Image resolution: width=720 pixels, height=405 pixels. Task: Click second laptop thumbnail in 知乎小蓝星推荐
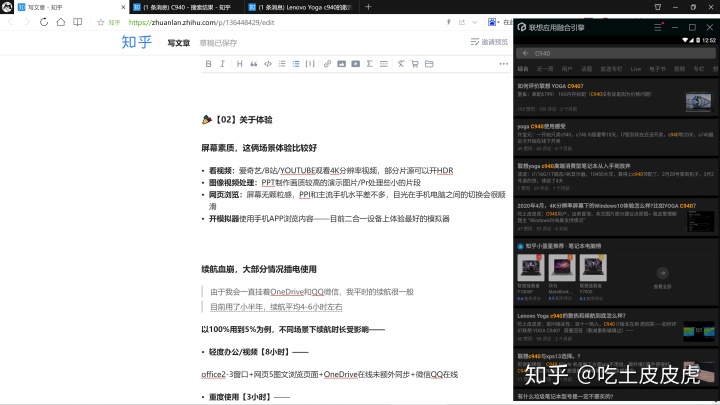pos(562,268)
